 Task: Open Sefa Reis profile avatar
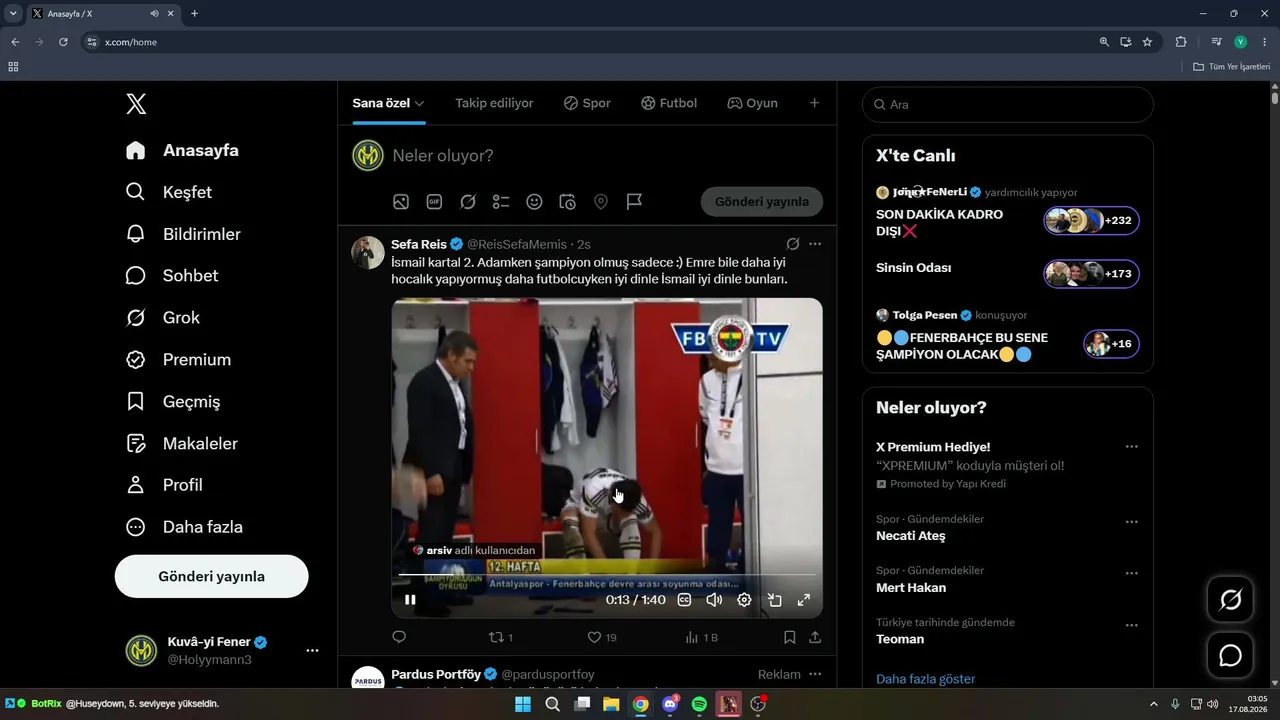click(368, 253)
